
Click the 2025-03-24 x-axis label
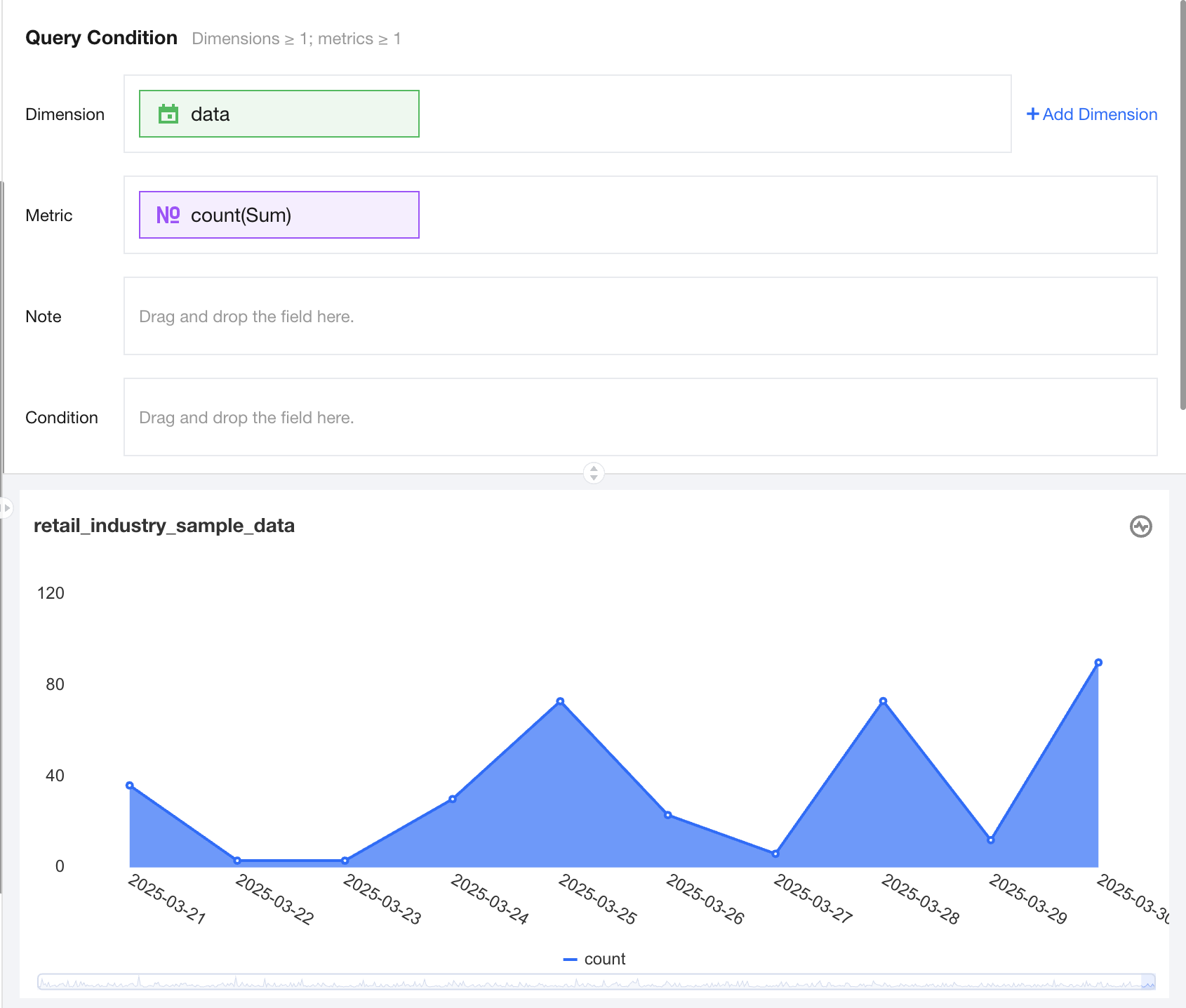tap(490, 898)
